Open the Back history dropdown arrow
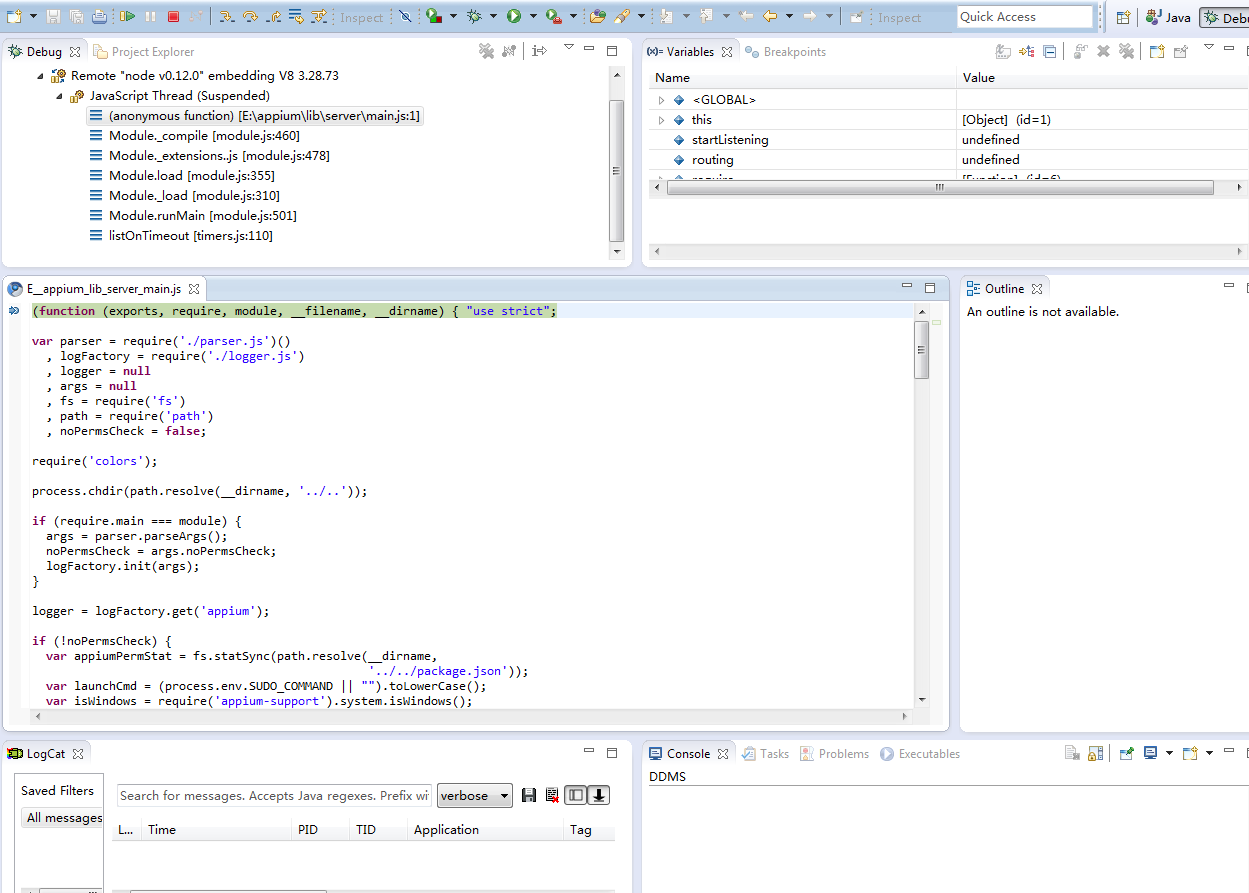1249x893 pixels. pos(789,17)
